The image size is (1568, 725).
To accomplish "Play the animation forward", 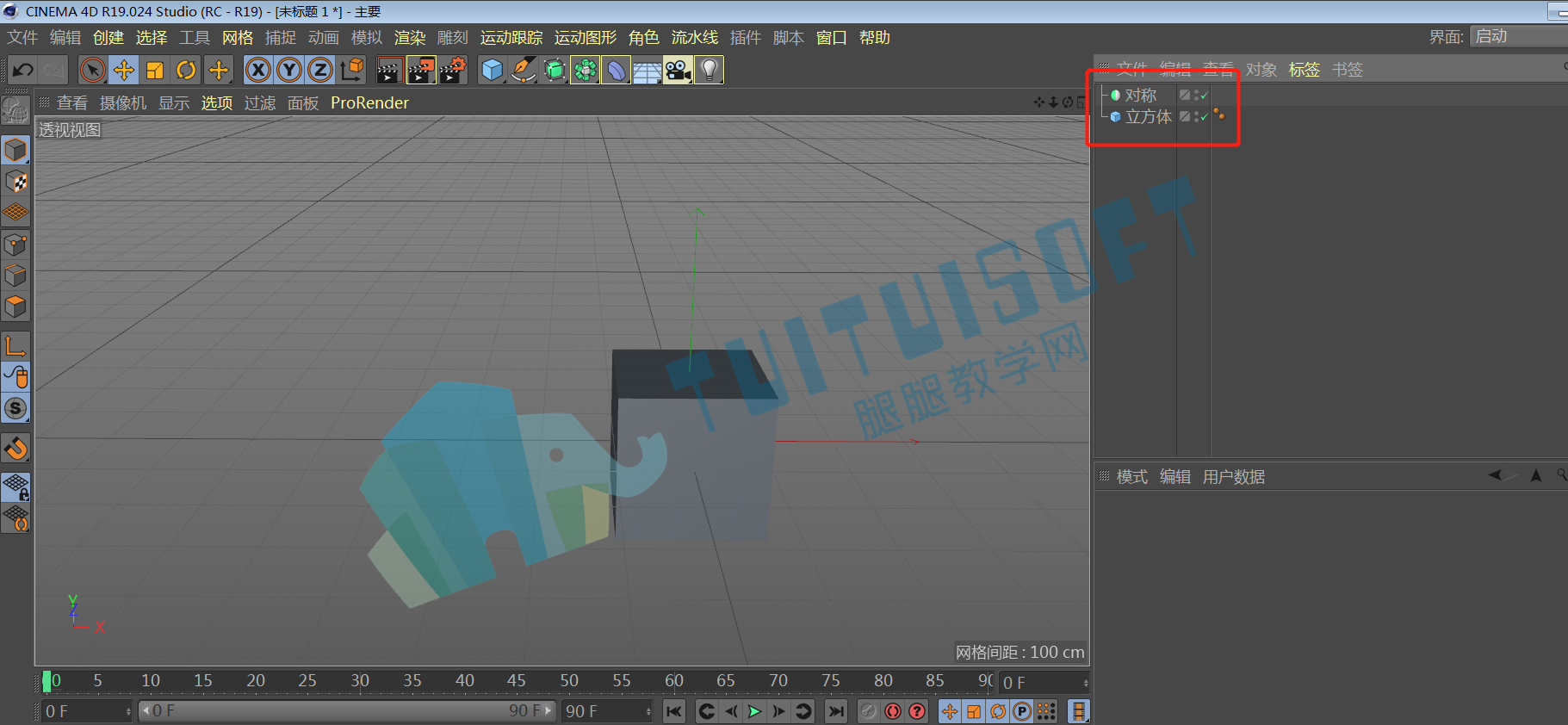I will [x=754, y=711].
